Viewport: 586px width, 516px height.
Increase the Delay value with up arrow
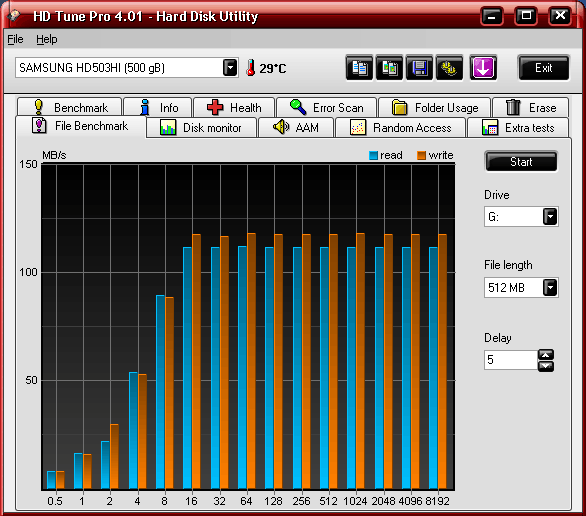click(546, 354)
